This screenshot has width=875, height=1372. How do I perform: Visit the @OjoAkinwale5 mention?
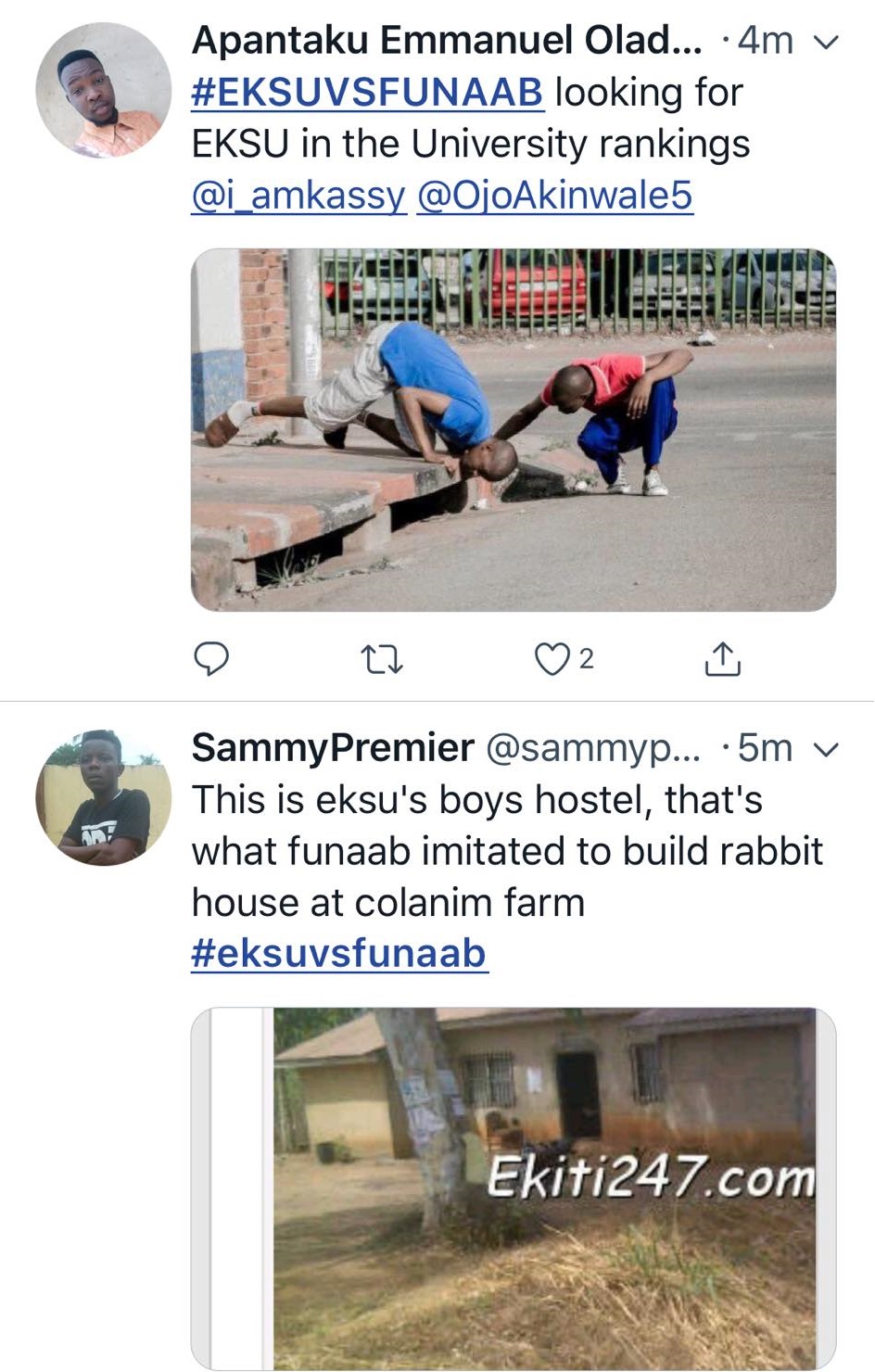pyautogui.click(x=554, y=196)
